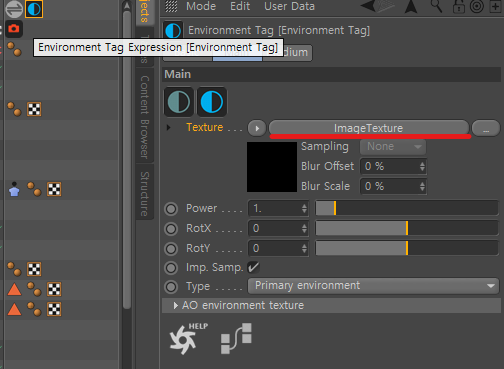504x369 pixels.
Task: Click the Main section header
Action: click(x=332, y=74)
